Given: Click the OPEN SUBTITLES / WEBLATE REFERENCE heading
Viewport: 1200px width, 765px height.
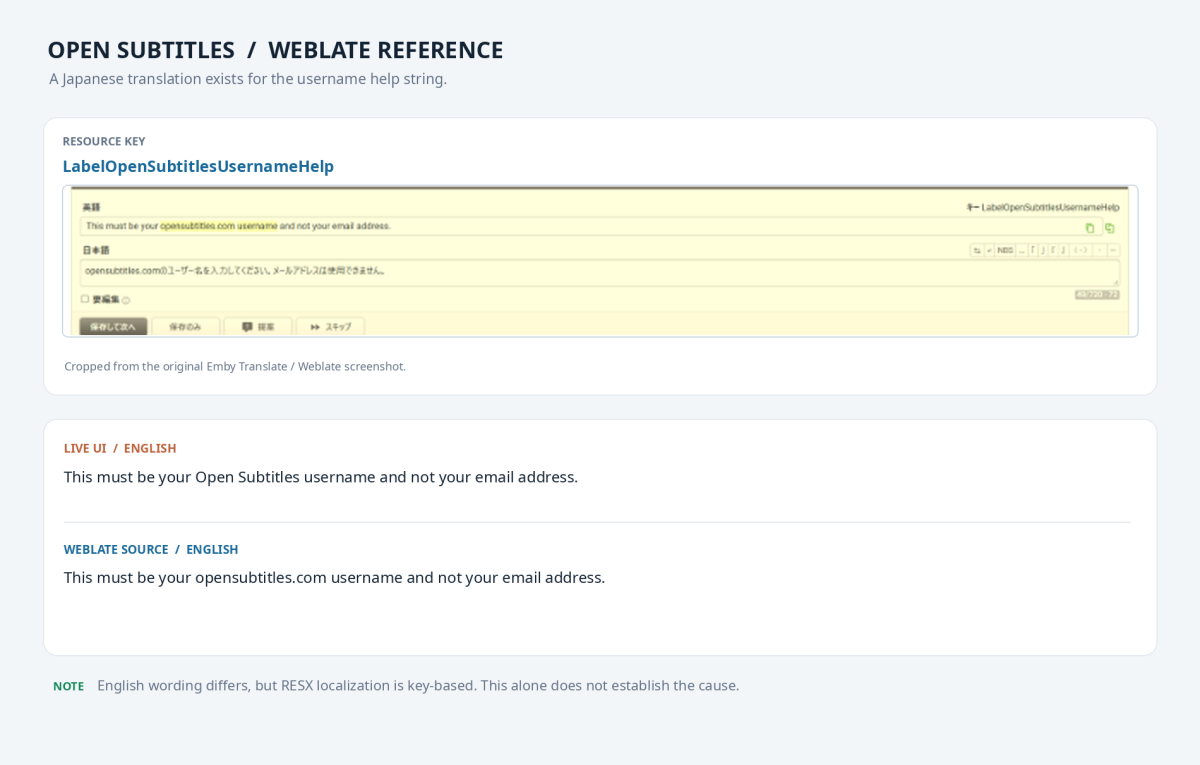Looking at the screenshot, I should click(275, 50).
